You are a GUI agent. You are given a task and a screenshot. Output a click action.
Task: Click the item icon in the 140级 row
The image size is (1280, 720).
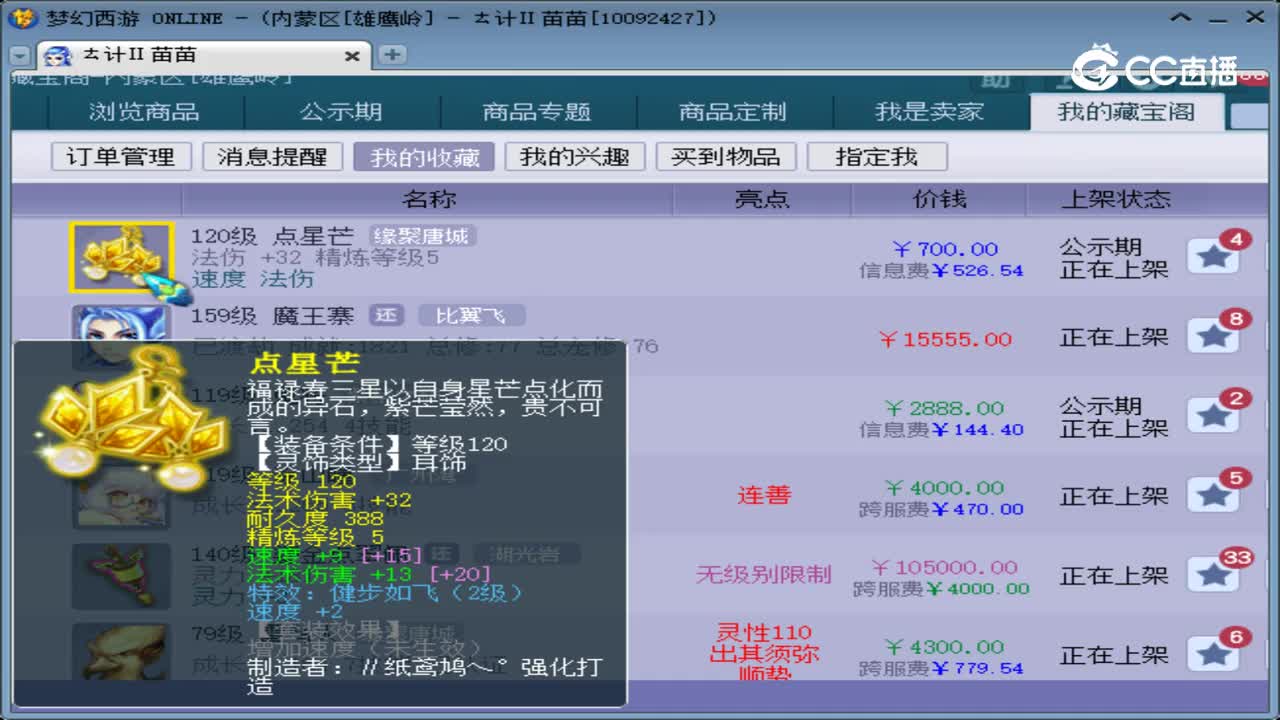click(x=121, y=575)
